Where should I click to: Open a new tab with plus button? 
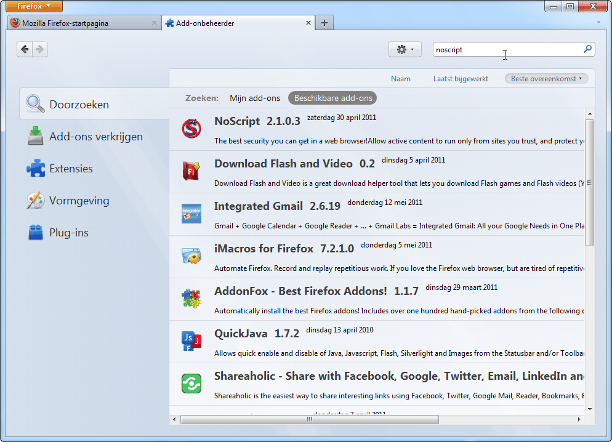[324, 23]
